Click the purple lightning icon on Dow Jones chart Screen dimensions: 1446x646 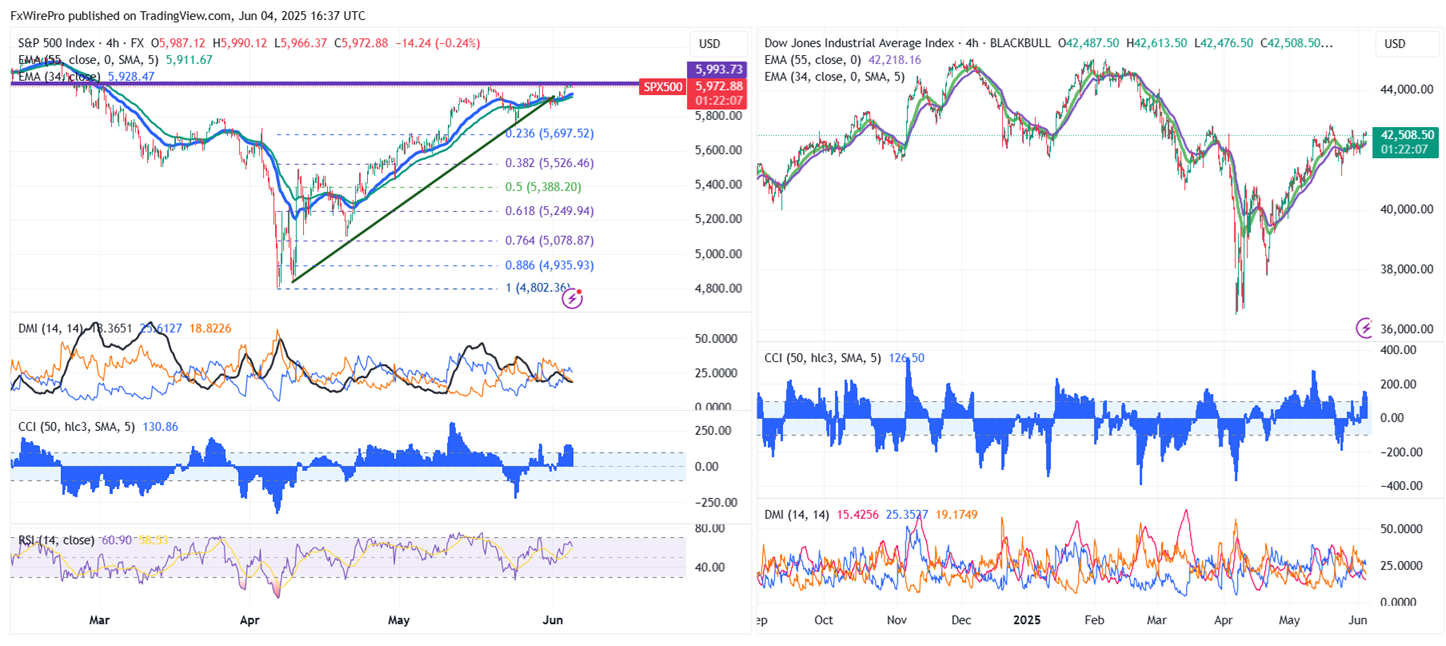coord(1365,327)
